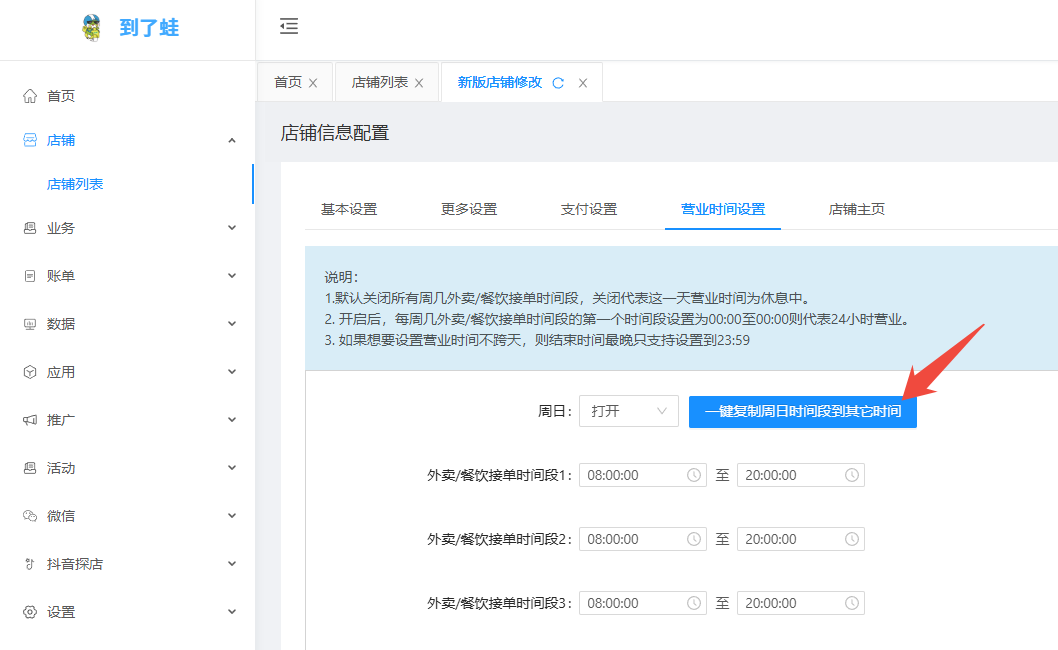Collapse sidebar with the menu fold icon
Screen dimensions: 1058x650
[x=289, y=26]
